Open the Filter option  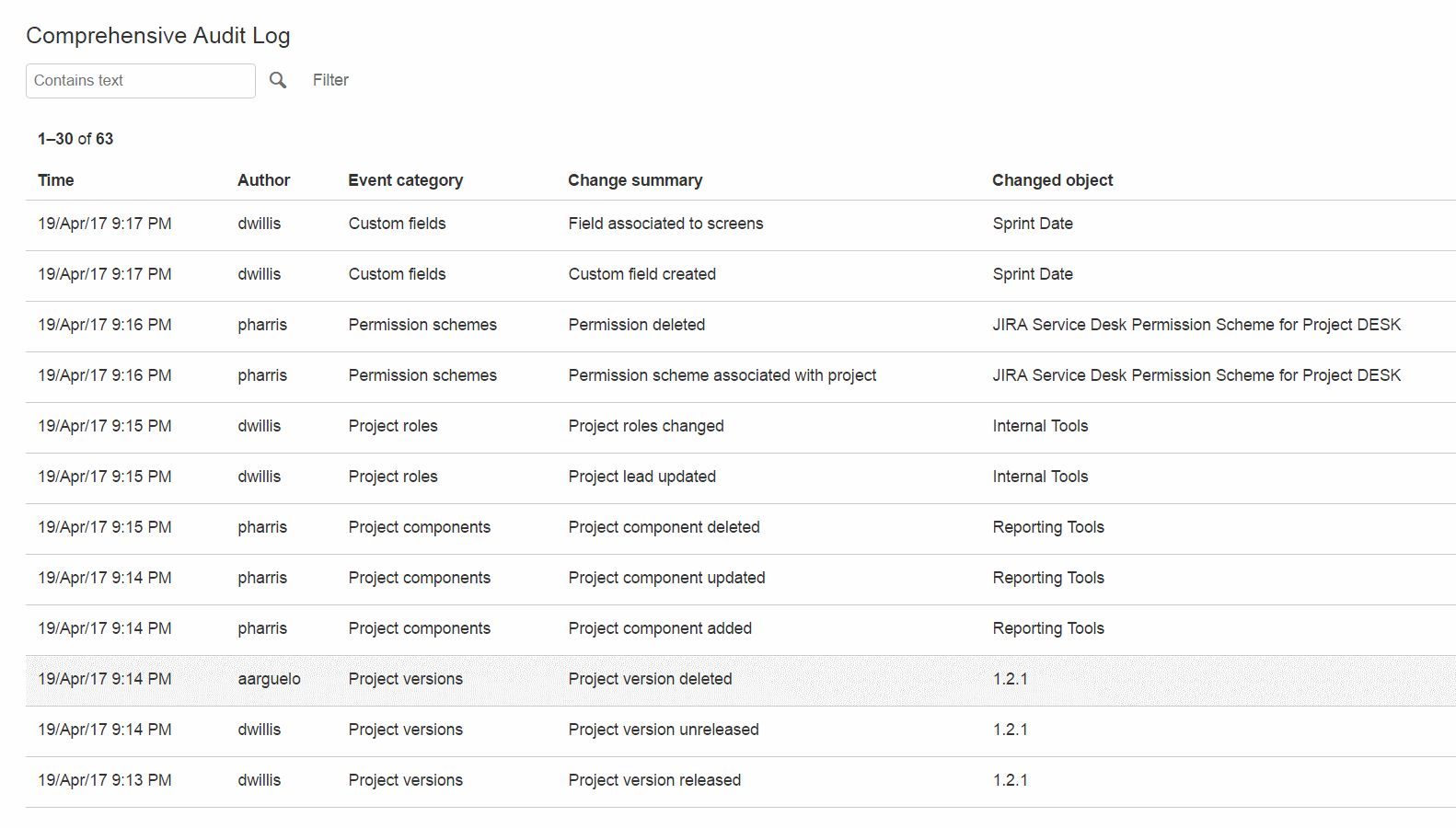coord(330,80)
